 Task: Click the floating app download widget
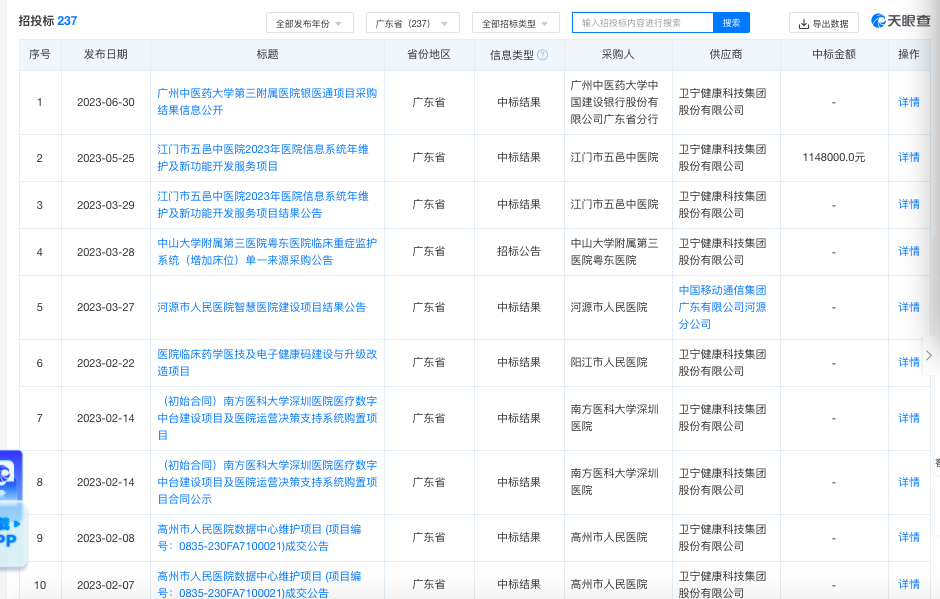click(x=11, y=508)
